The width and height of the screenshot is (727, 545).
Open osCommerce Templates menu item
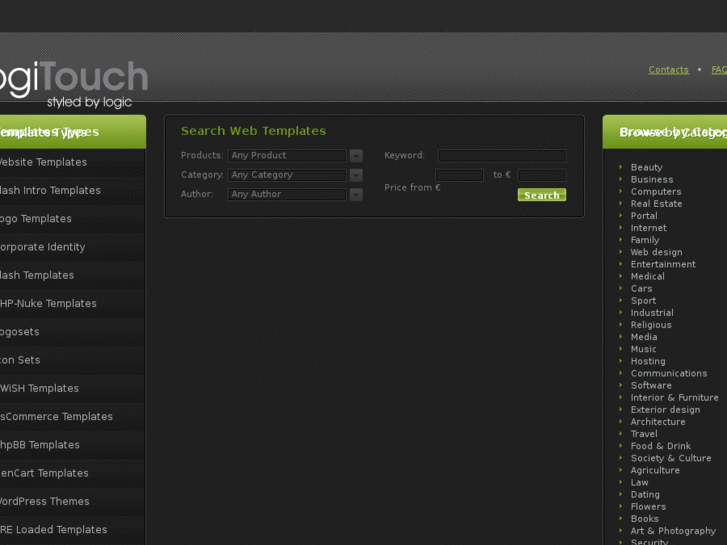pos(72,417)
